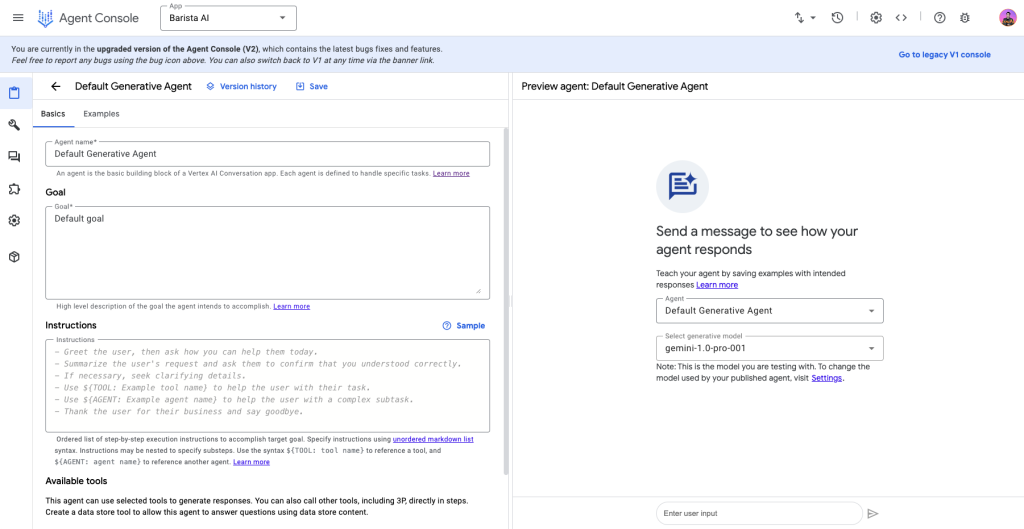Click the Instructions section heading
Image resolution: width=1024 pixels, height=529 pixels.
click(x=71, y=325)
